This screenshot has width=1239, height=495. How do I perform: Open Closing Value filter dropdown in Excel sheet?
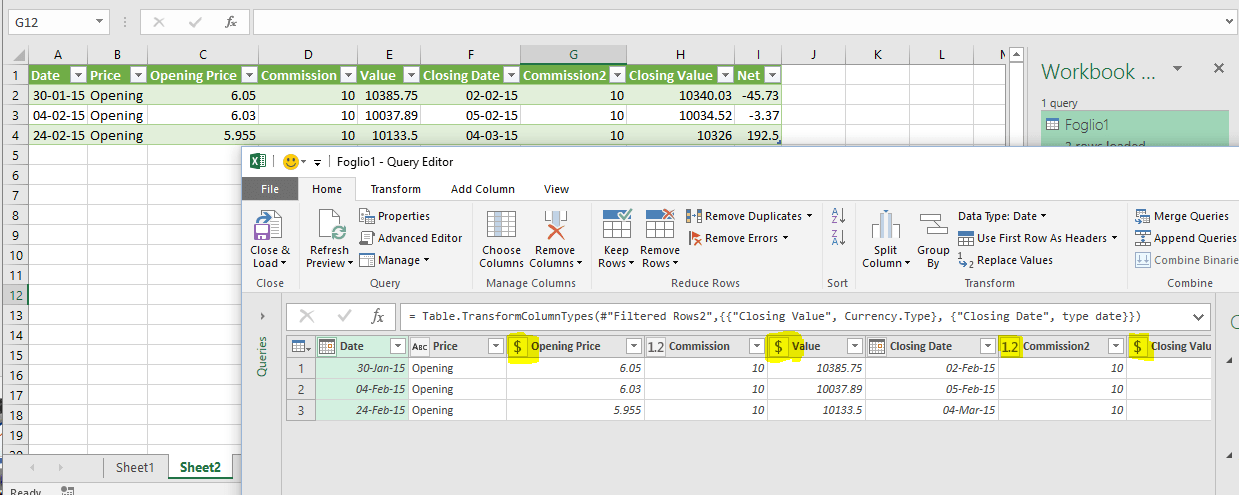[x=724, y=75]
